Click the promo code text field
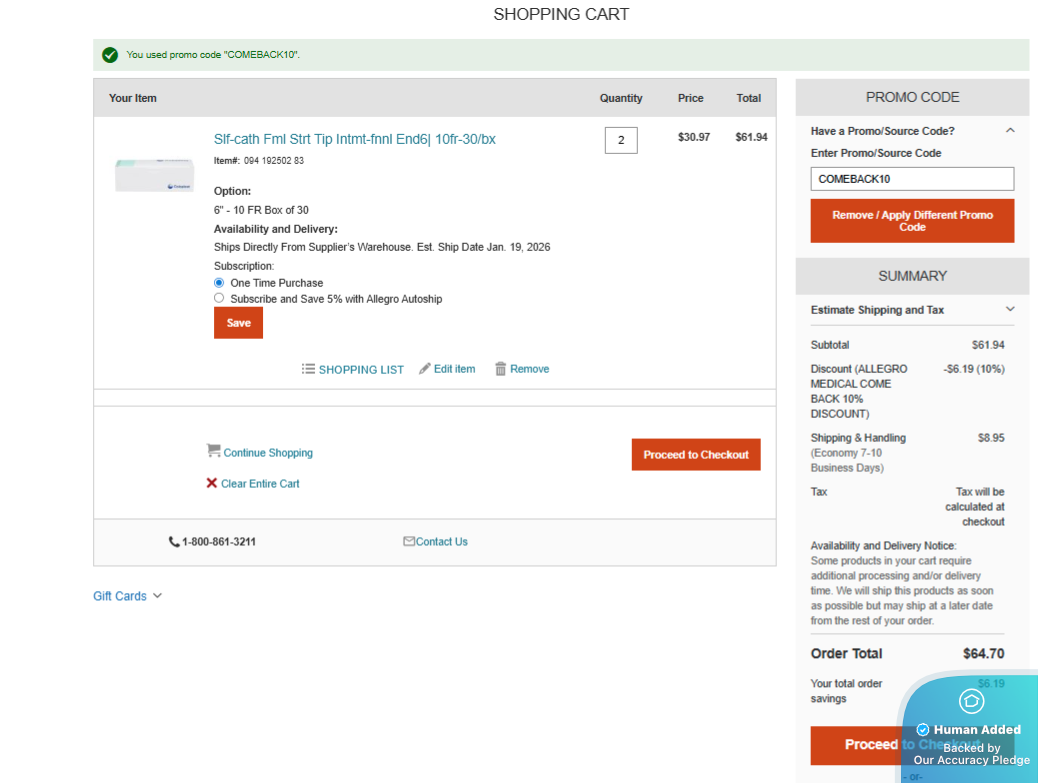Image resolution: width=1038 pixels, height=783 pixels. (x=912, y=179)
